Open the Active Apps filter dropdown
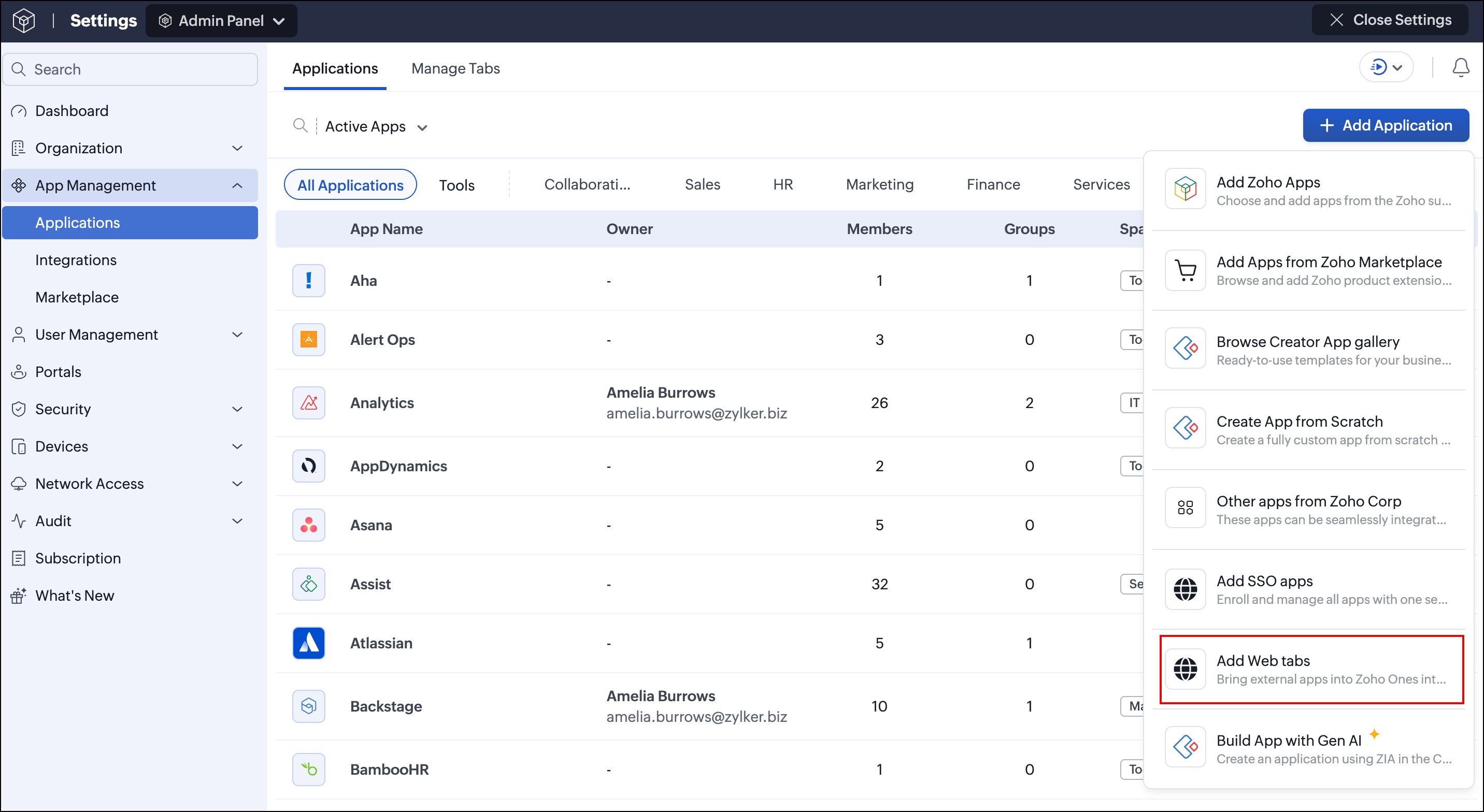 pos(376,126)
